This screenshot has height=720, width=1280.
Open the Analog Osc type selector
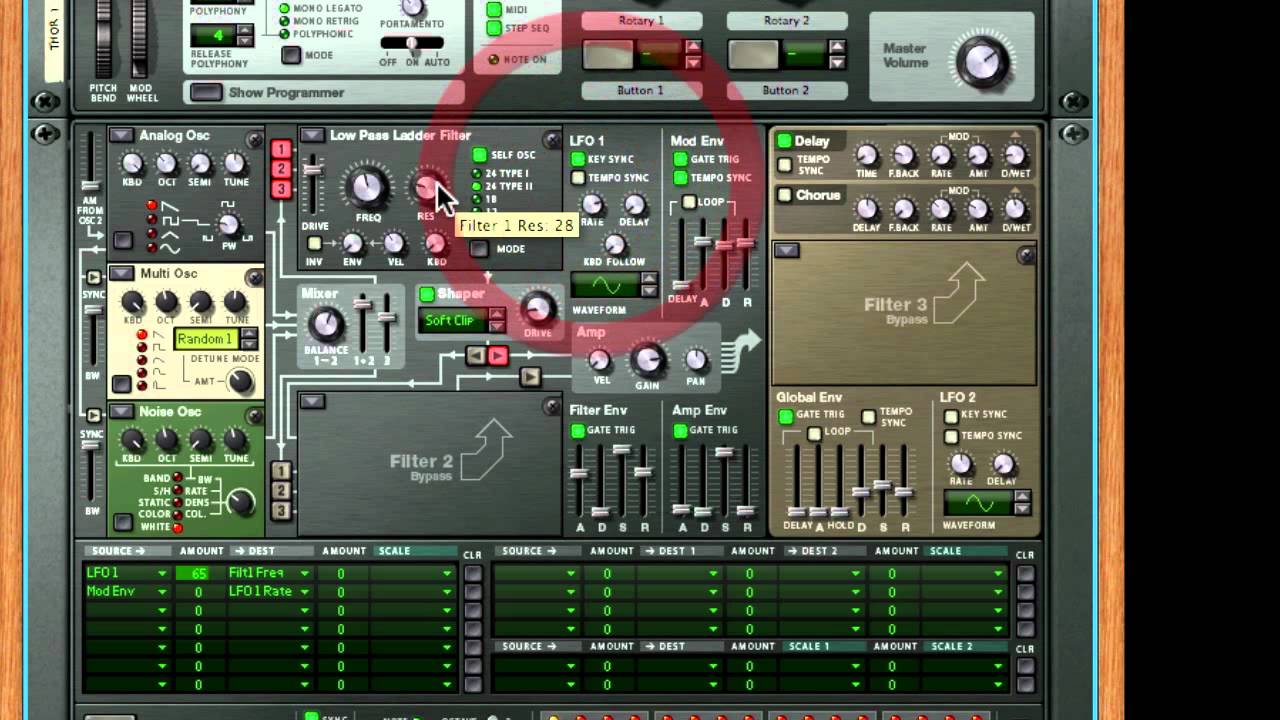coord(121,135)
